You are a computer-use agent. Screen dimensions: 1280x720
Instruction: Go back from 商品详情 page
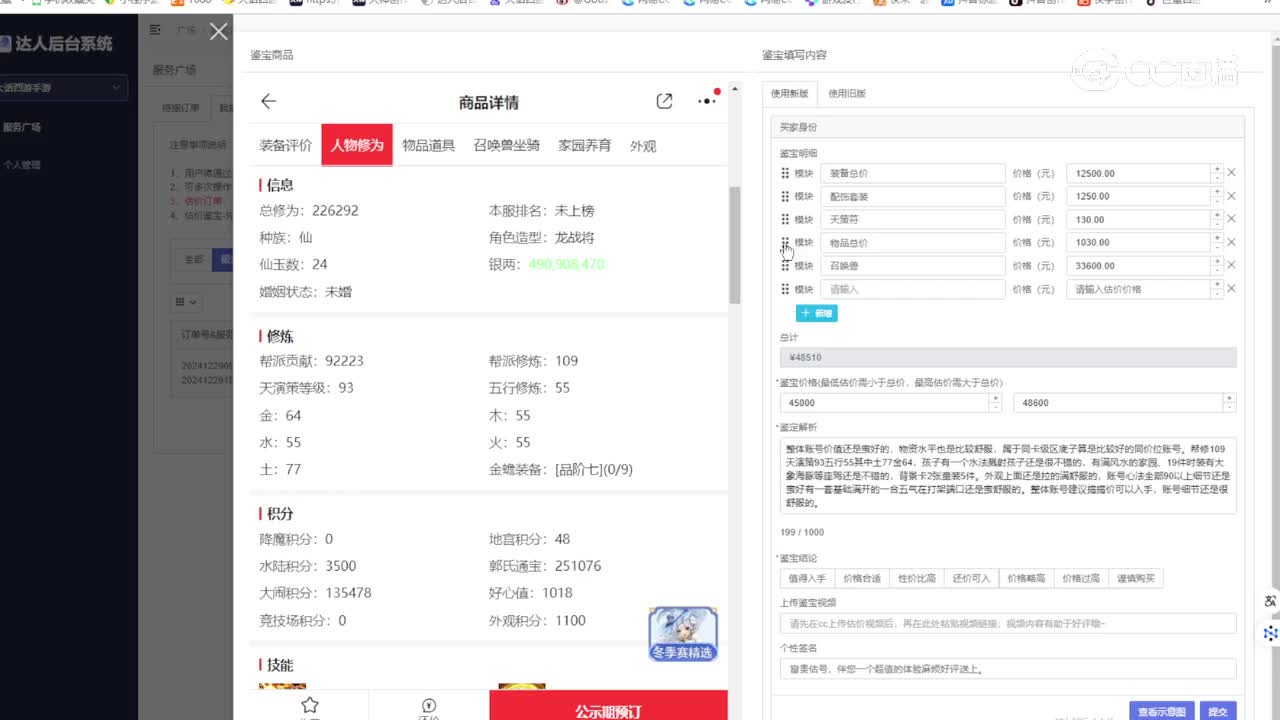tap(268, 101)
